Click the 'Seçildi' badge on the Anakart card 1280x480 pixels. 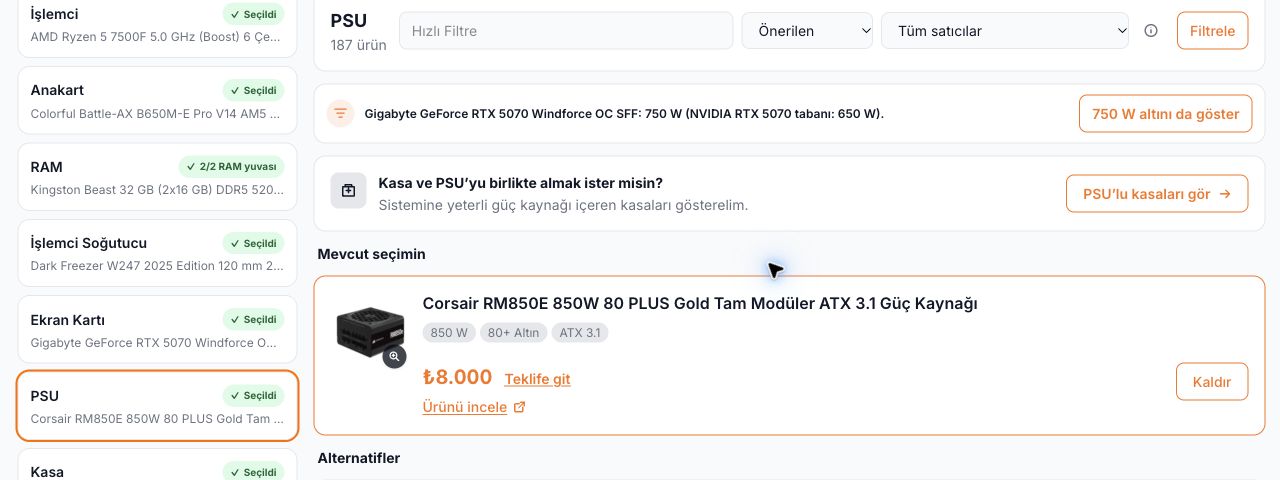[x=253, y=90]
